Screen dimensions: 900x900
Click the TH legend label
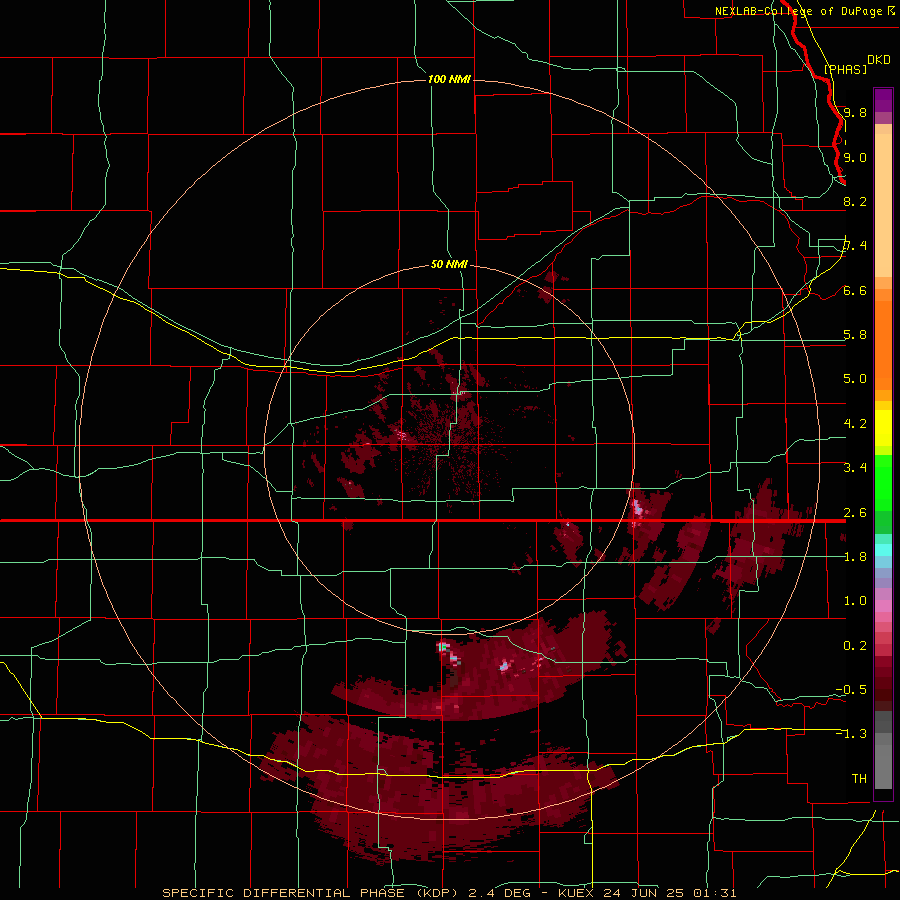coord(859,779)
